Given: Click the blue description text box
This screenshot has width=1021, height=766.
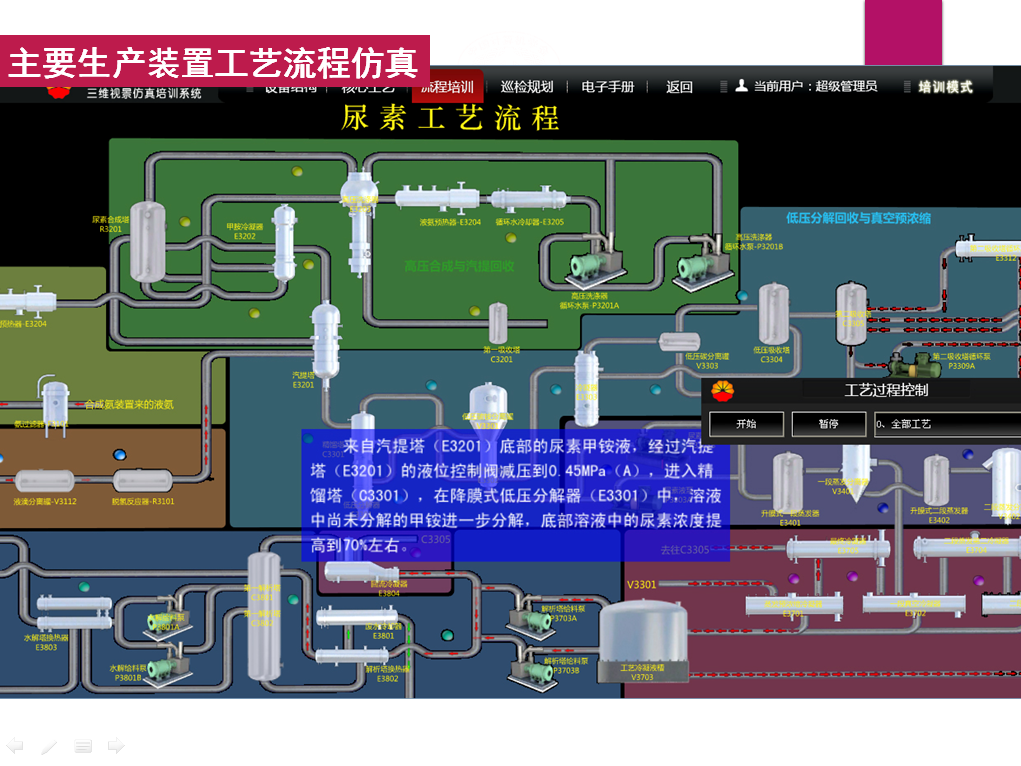Looking at the screenshot, I should [x=515, y=495].
